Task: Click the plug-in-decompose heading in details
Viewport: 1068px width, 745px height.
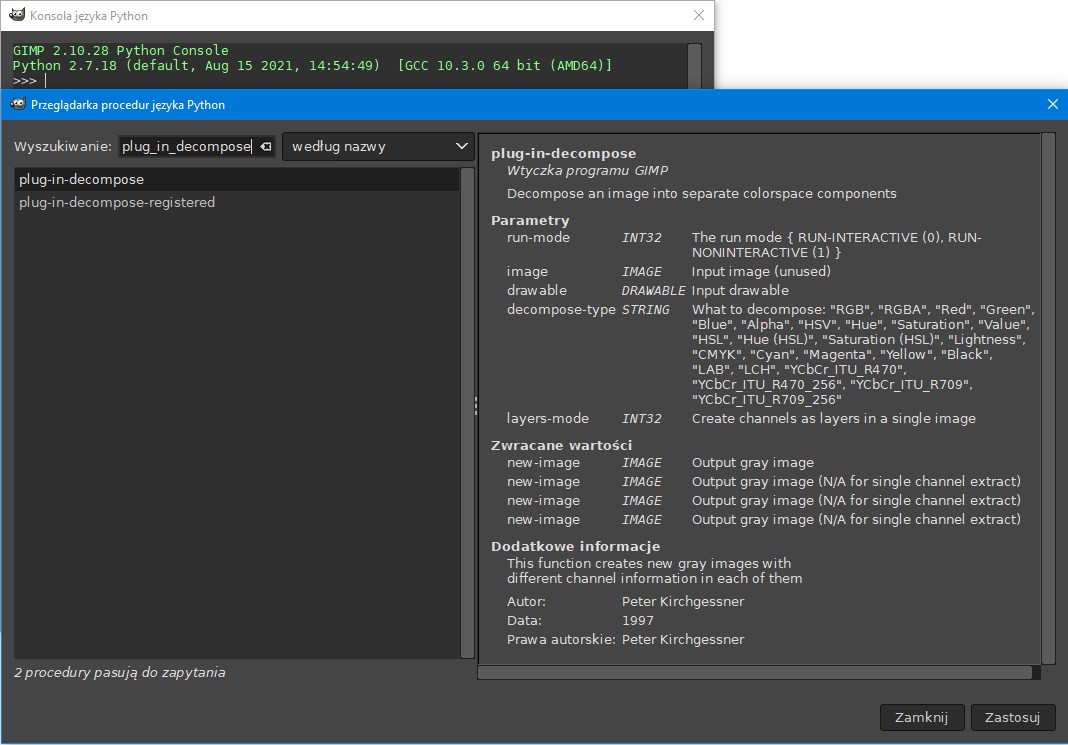Action: click(563, 153)
